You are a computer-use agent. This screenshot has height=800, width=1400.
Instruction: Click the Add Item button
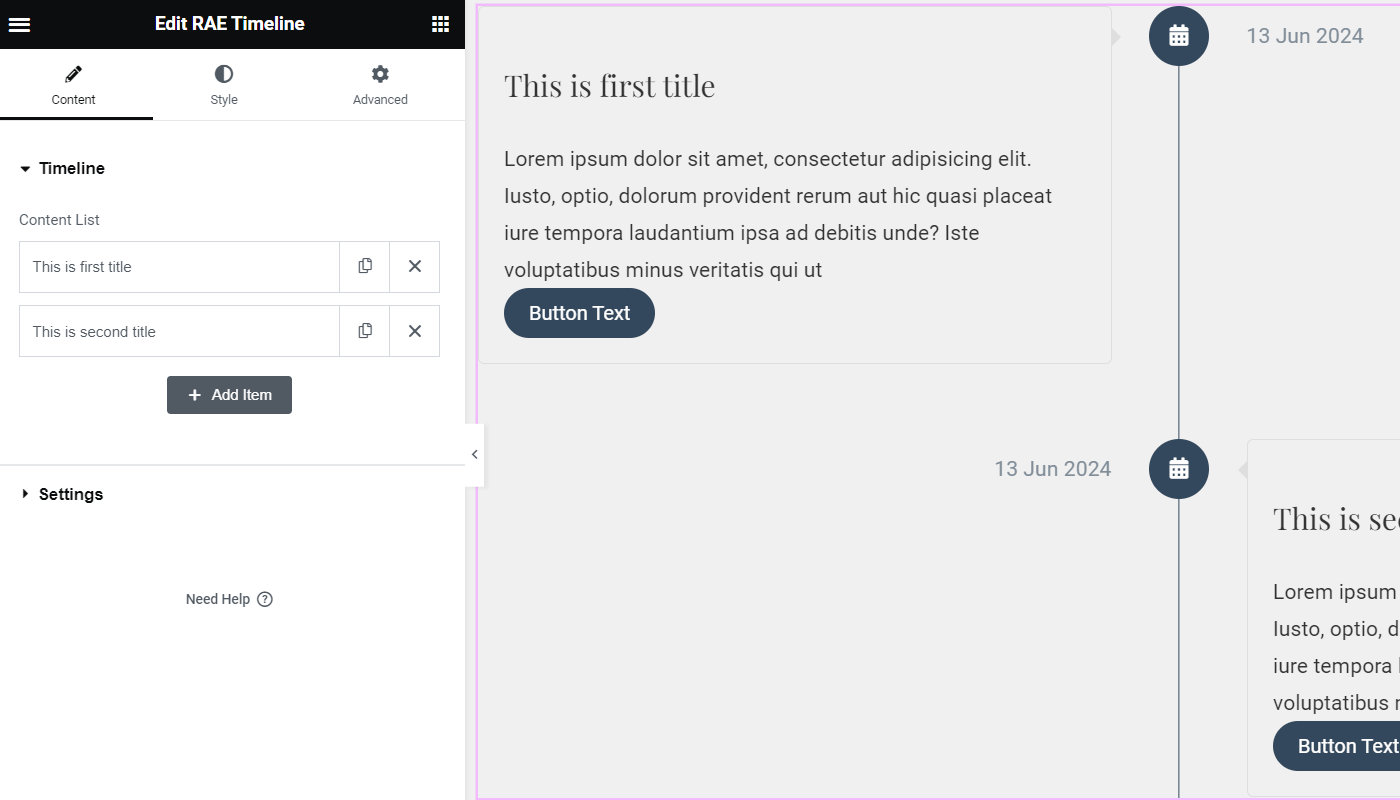pyautogui.click(x=229, y=395)
